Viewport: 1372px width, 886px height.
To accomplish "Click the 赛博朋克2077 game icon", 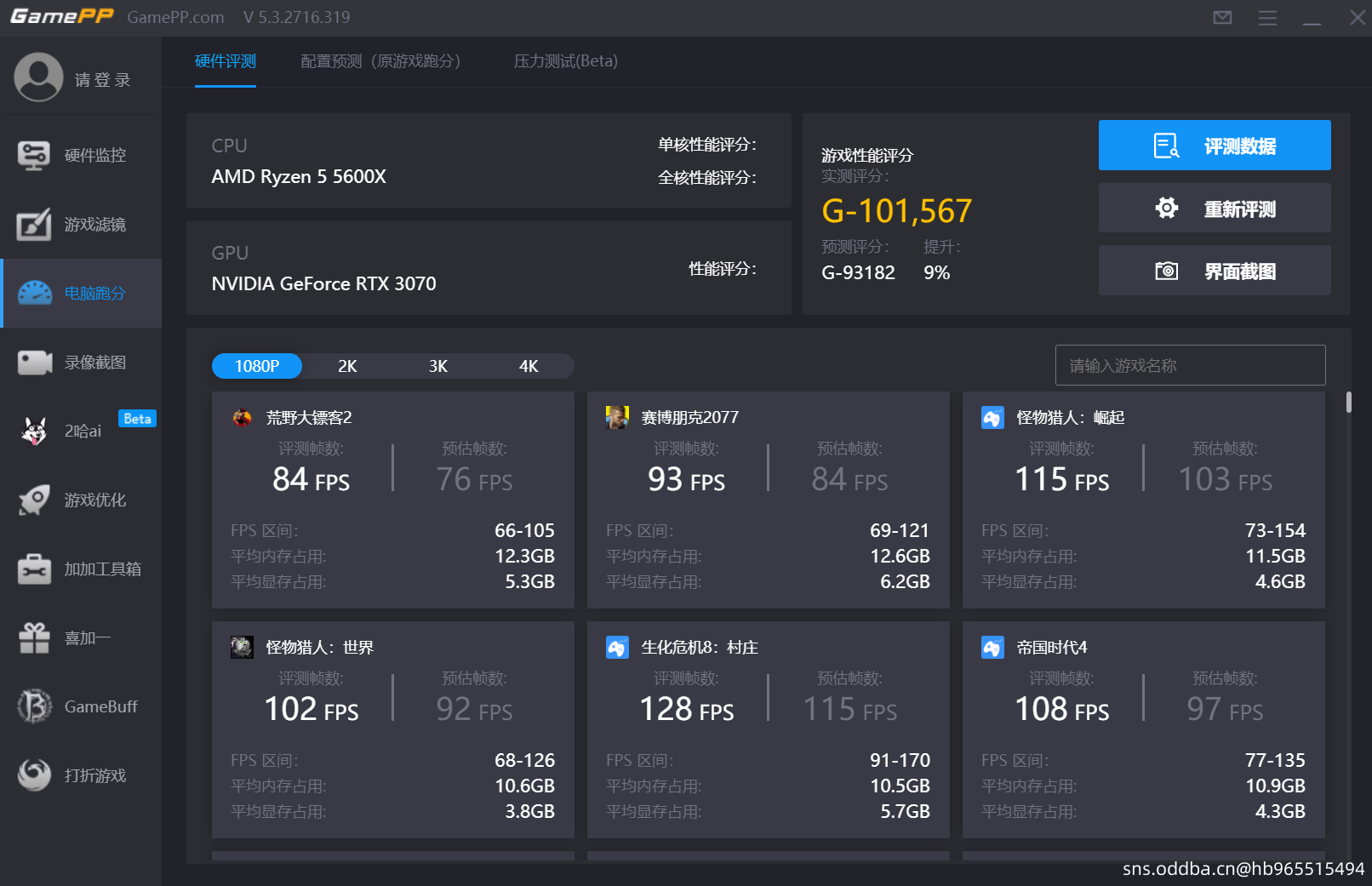I will tap(617, 418).
